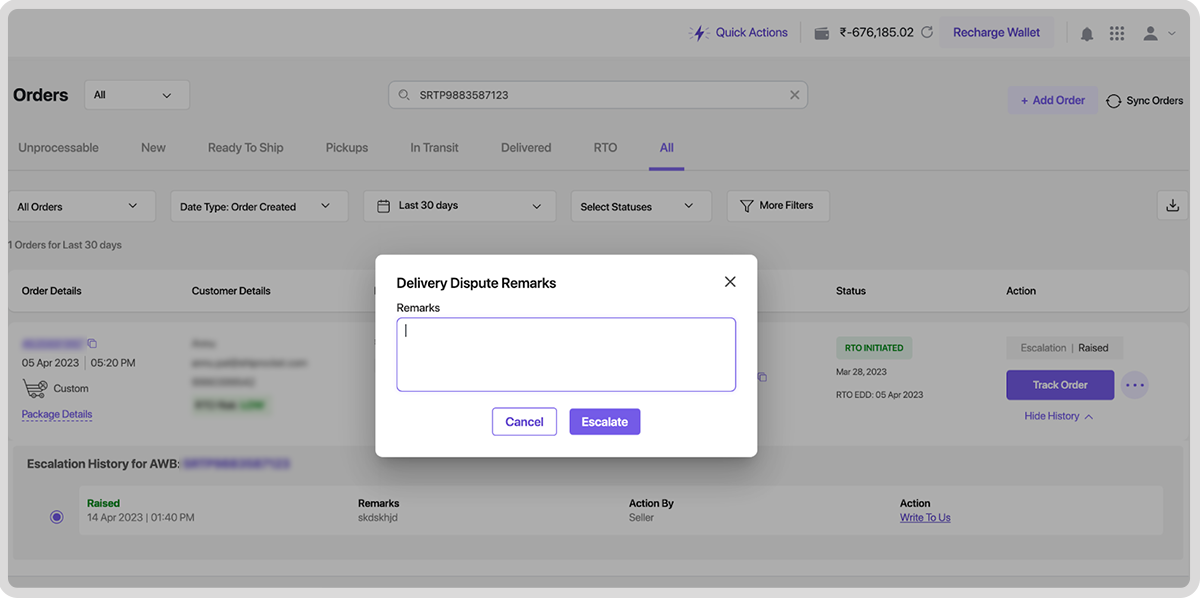Open the apps grid menu
Image resolution: width=1200 pixels, height=598 pixels.
[1117, 33]
